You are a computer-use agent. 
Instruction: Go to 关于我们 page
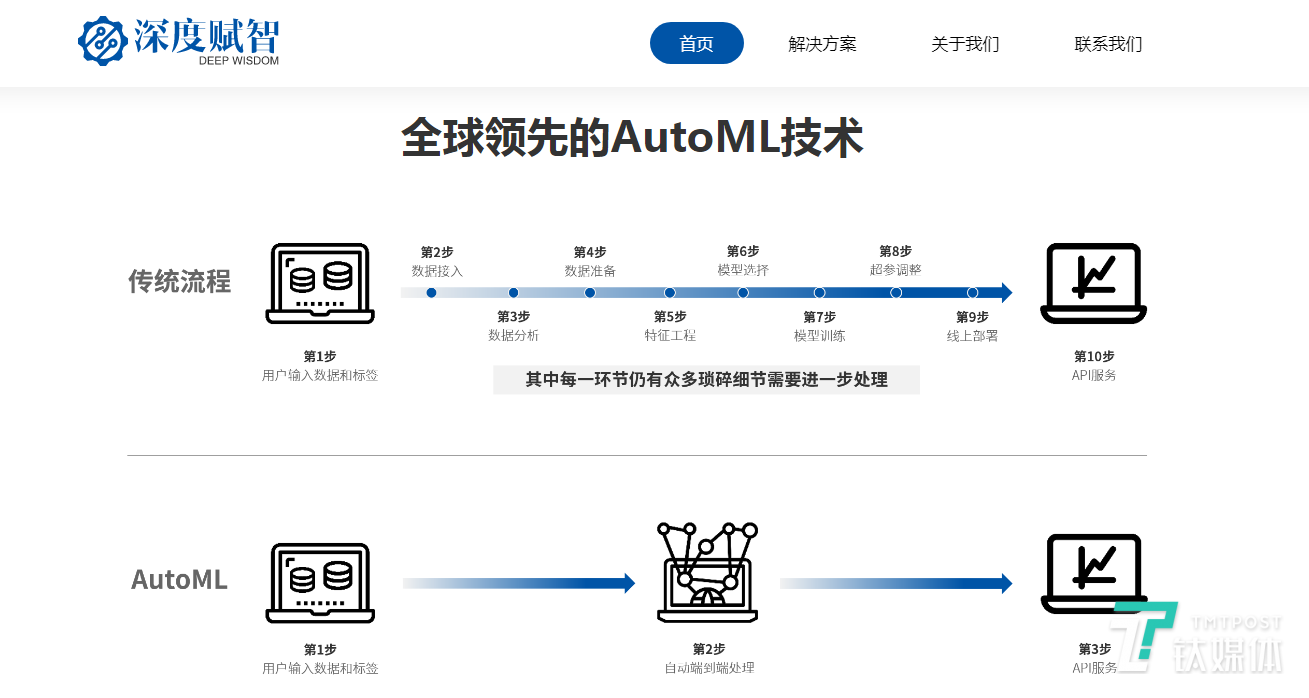pyautogui.click(x=965, y=44)
